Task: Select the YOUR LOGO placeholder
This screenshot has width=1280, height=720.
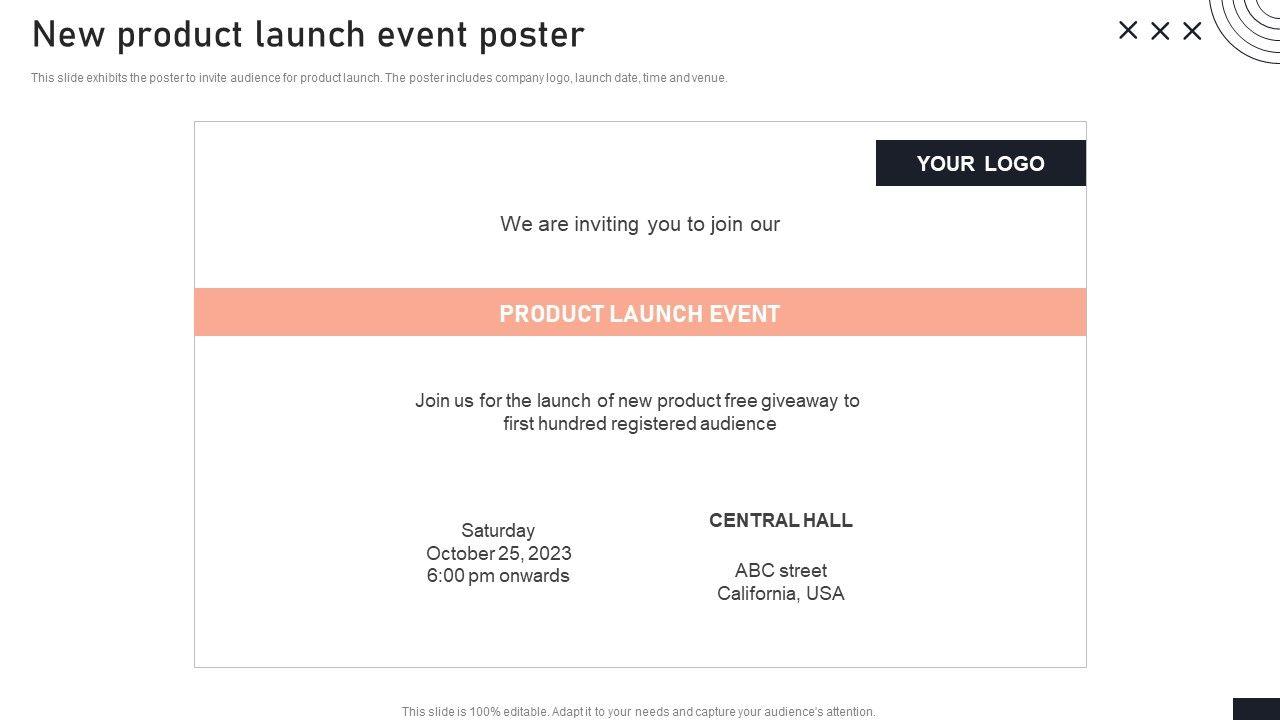Action: click(980, 163)
